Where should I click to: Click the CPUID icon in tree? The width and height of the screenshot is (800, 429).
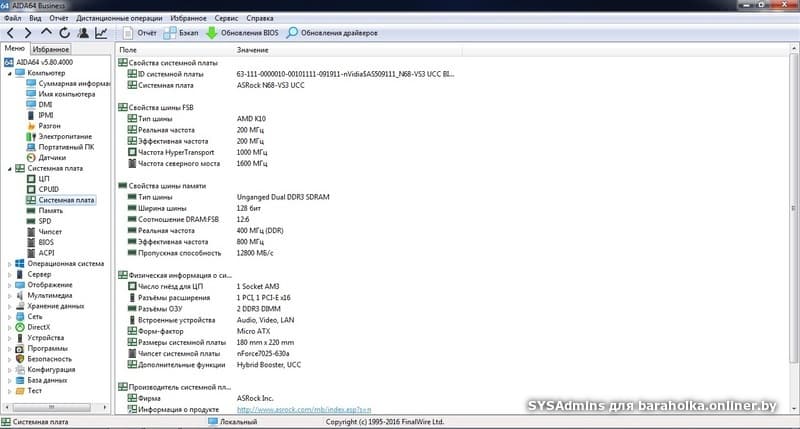31,189
